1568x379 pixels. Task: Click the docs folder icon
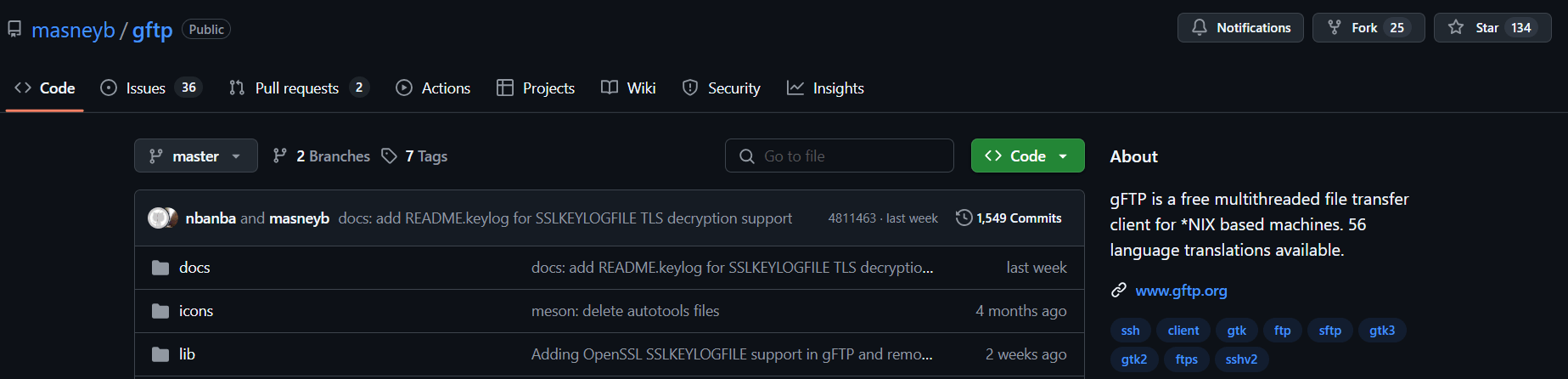[160, 268]
